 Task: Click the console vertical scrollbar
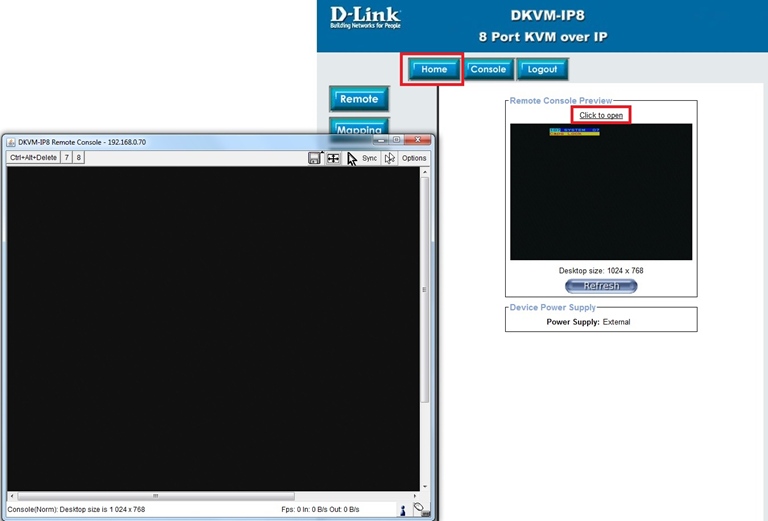click(x=425, y=290)
